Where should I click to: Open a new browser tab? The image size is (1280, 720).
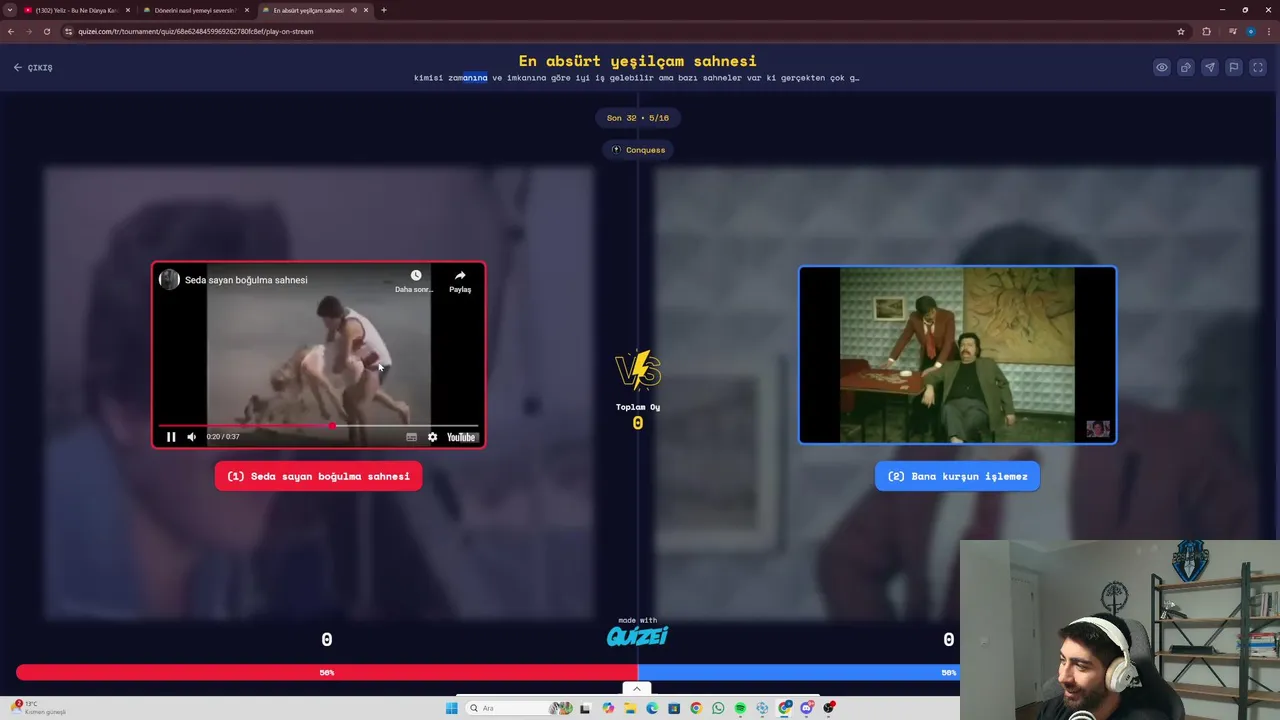384,10
